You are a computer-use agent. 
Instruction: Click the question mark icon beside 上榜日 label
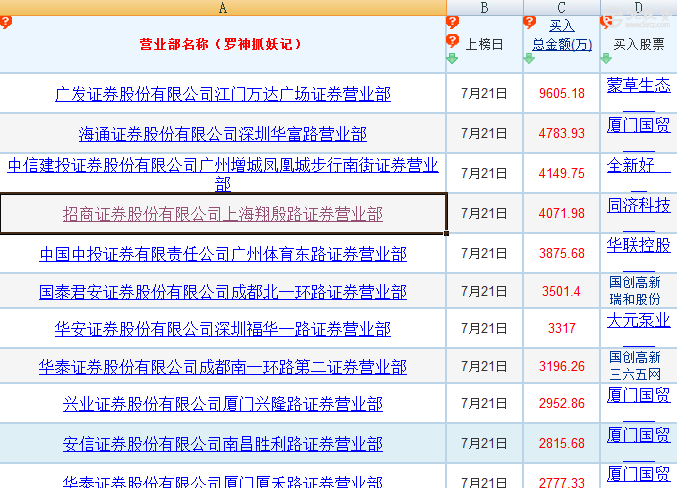452,41
